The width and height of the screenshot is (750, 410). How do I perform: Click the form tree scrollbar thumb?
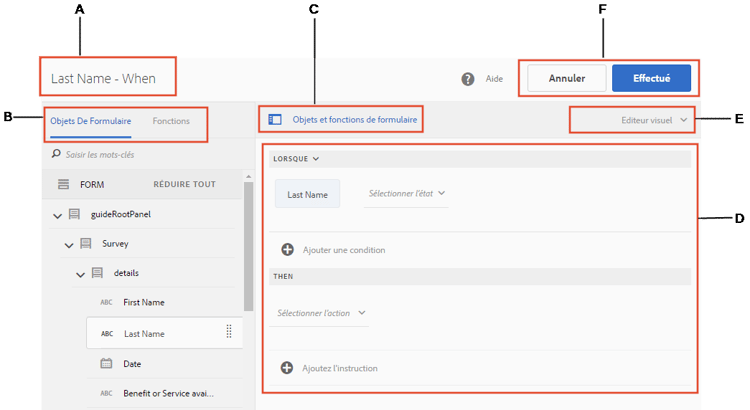[x=248, y=246]
